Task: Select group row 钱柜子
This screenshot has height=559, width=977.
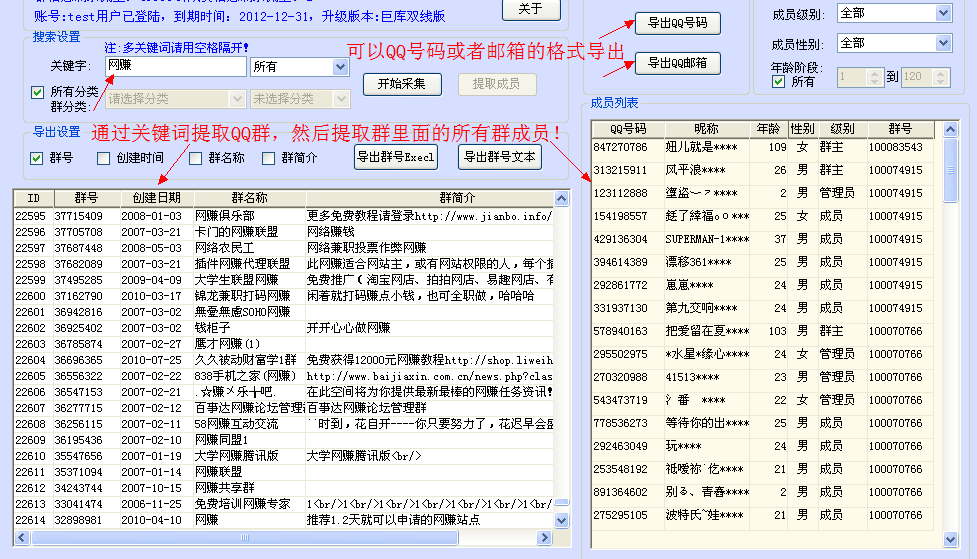Action: 284,328
